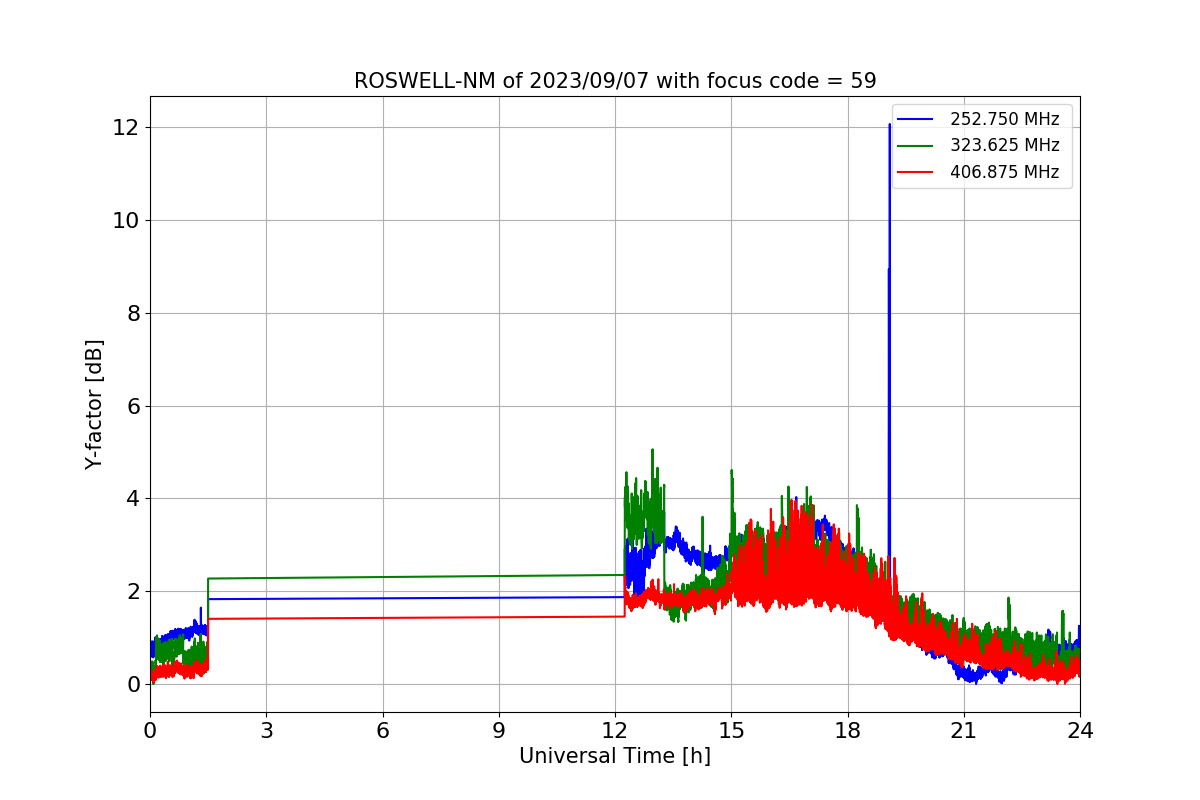Viewport: 1200px width, 800px height.
Task: Click the y-axis tick label 10
Action: click(x=126, y=221)
